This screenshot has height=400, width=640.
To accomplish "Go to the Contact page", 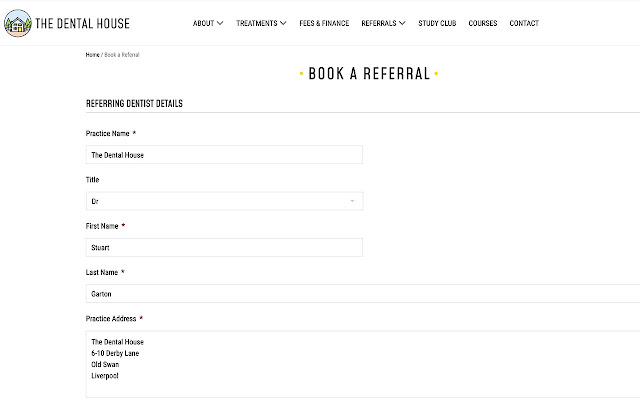I will (x=524, y=23).
